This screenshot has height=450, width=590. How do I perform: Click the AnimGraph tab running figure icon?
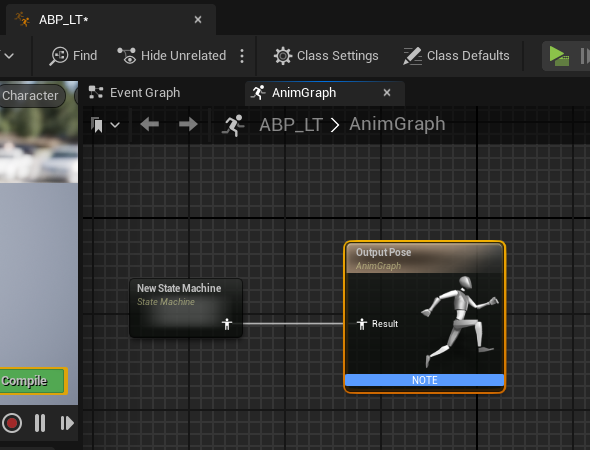click(259, 92)
